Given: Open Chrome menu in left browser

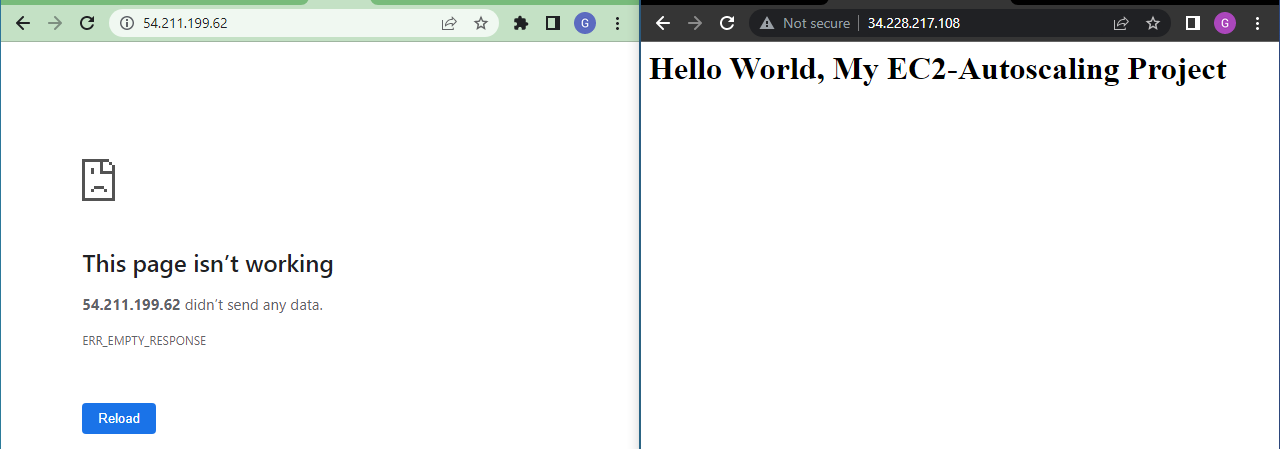Looking at the screenshot, I should click(617, 23).
